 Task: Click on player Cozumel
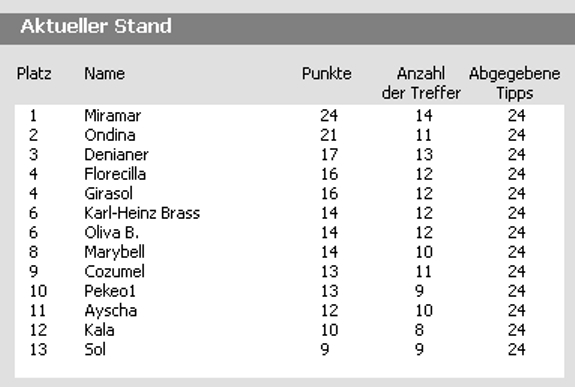coord(114,271)
